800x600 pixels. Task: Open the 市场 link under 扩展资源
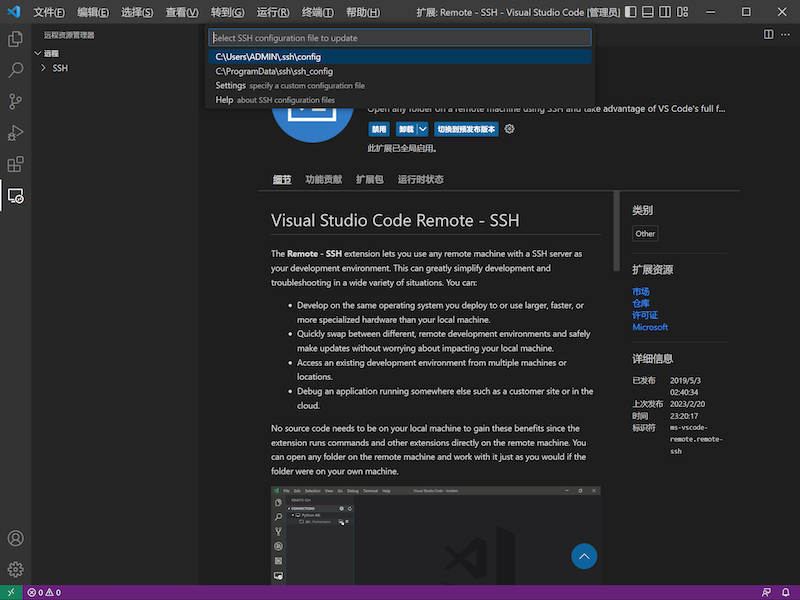coord(640,291)
